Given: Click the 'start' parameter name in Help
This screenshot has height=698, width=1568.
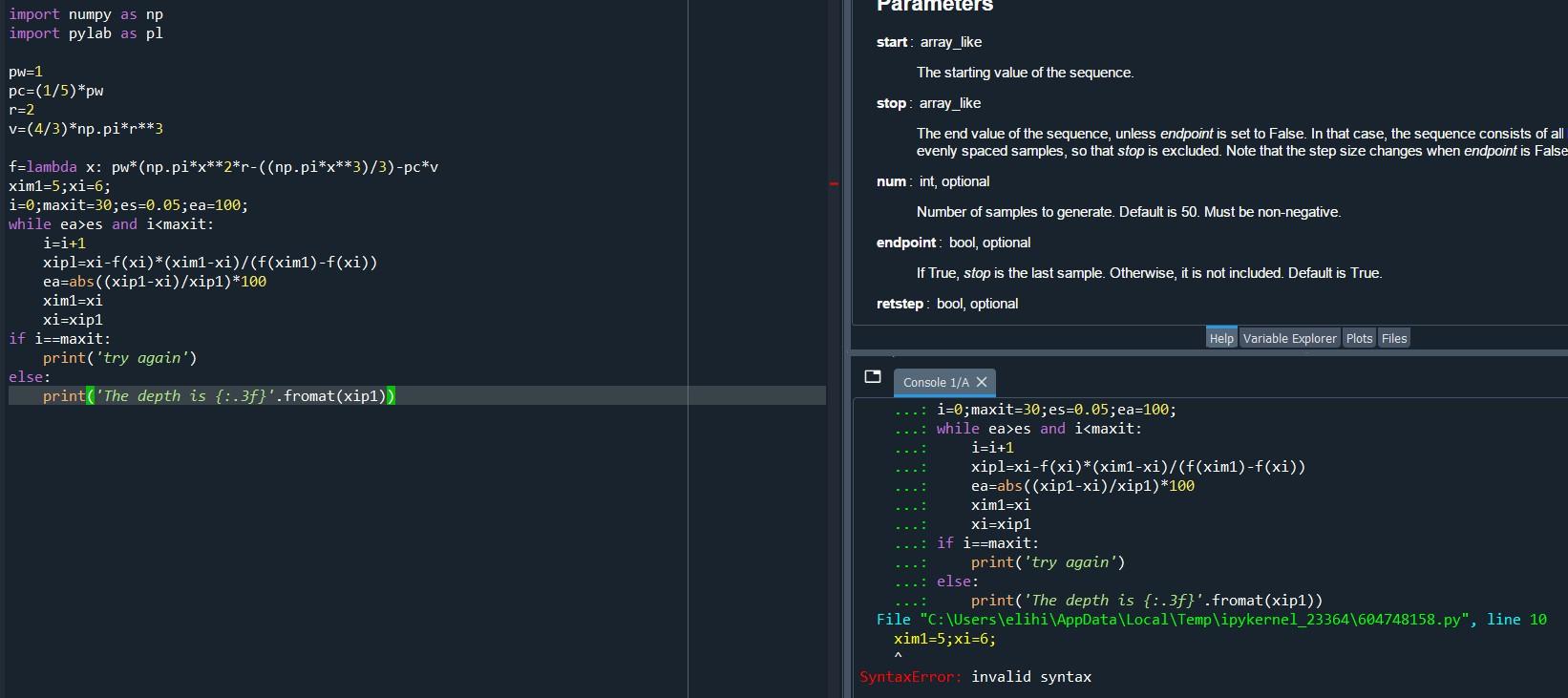Looking at the screenshot, I should pos(892,42).
